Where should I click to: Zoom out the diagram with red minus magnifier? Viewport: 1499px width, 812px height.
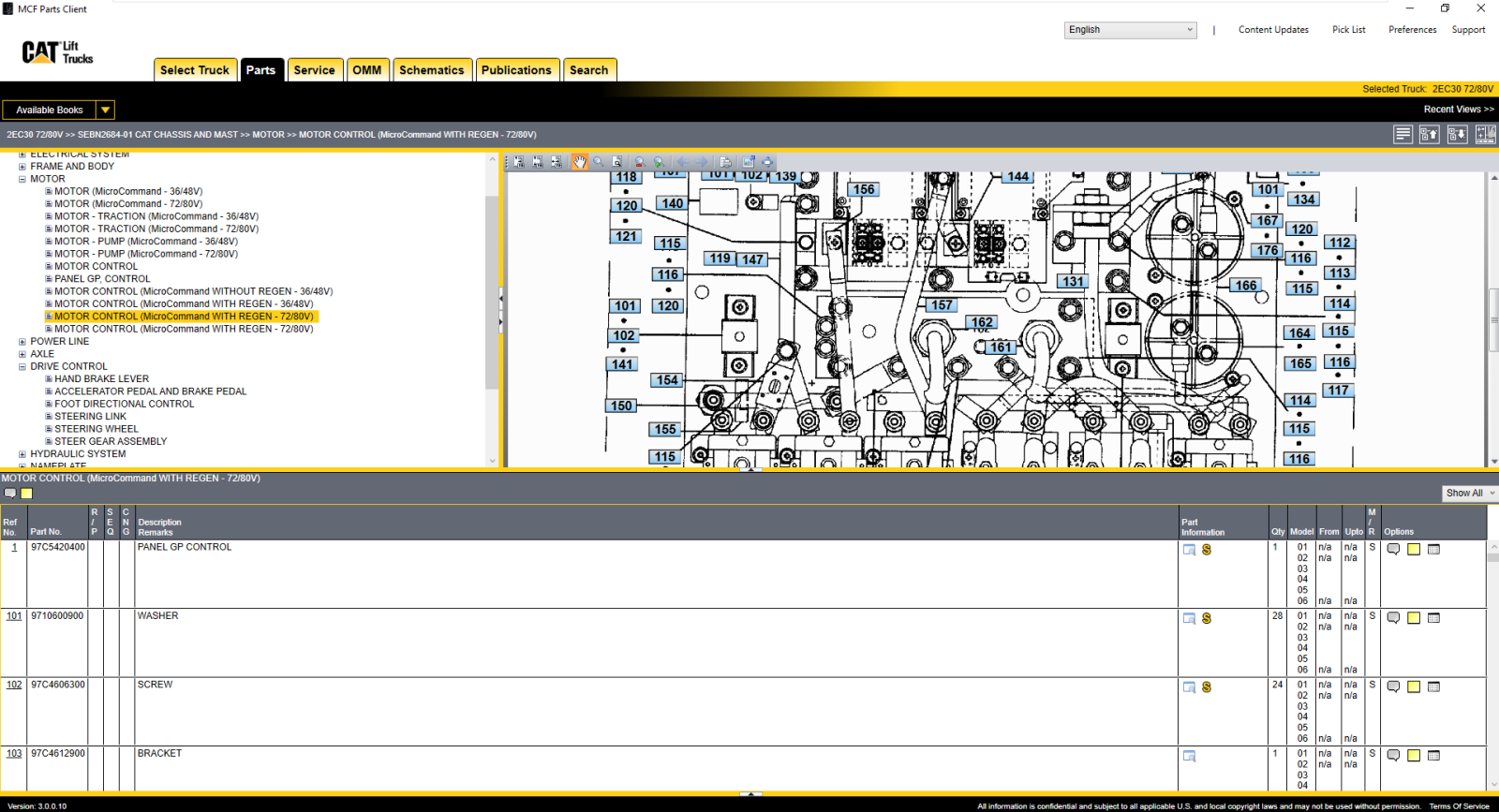(640, 162)
